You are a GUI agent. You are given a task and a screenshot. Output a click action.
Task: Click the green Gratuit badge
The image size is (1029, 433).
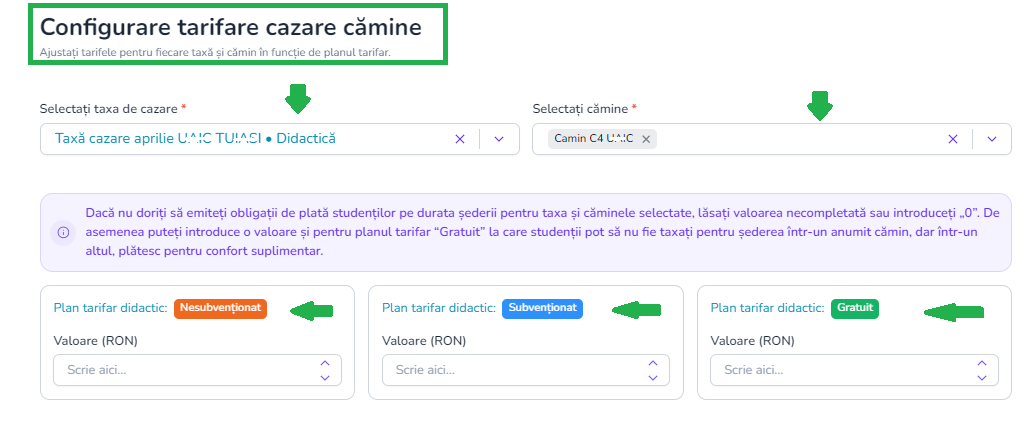coord(854,308)
